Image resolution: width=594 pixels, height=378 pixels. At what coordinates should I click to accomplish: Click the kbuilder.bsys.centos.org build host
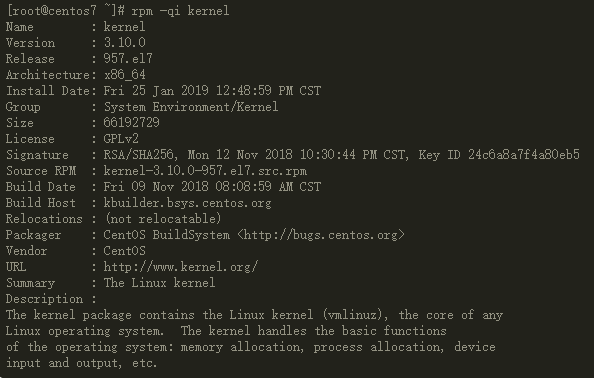pyautogui.click(x=188, y=203)
